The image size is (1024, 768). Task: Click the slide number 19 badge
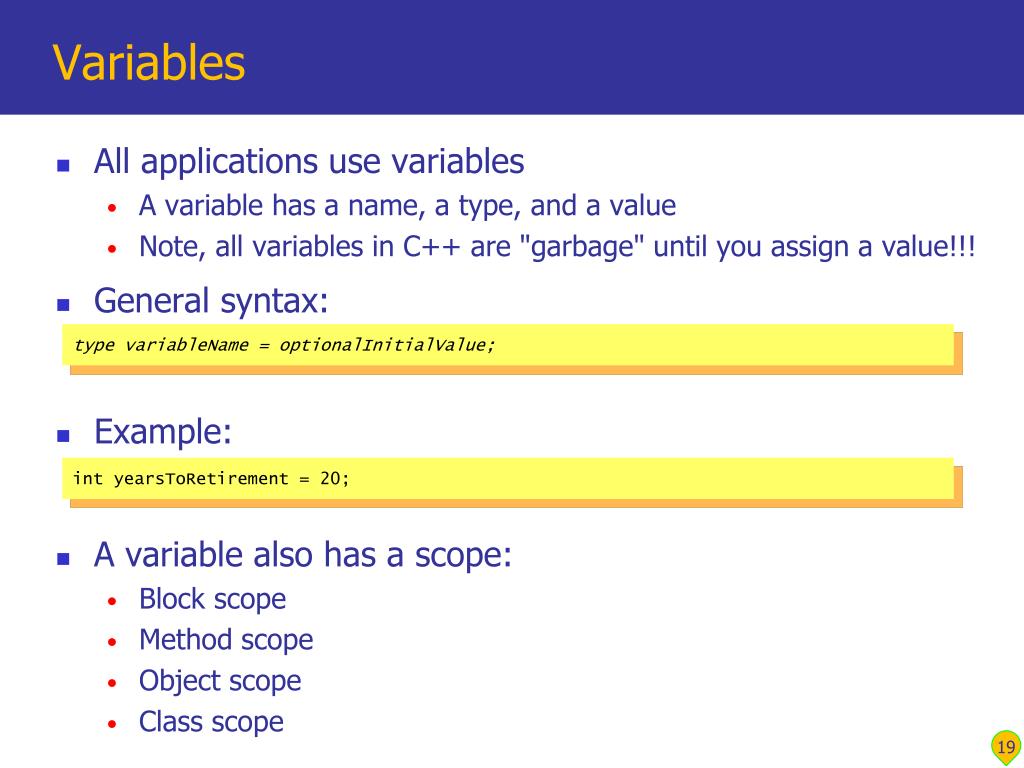pos(1006,747)
